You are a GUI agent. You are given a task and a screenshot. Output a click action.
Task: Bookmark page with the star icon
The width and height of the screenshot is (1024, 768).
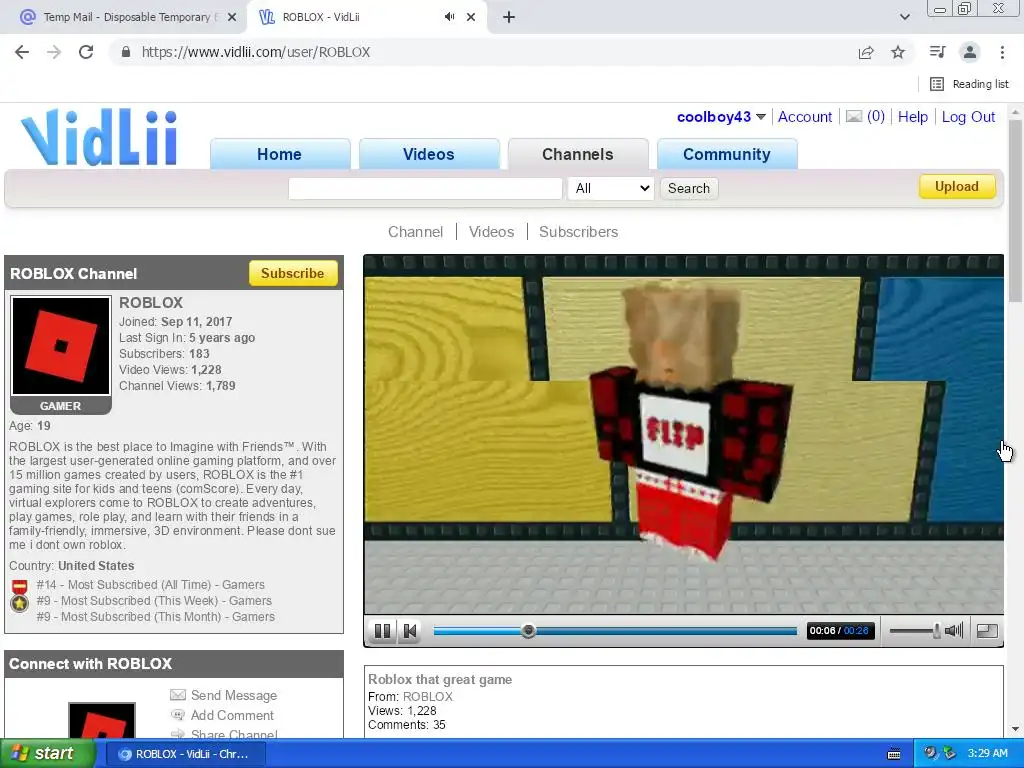(898, 52)
